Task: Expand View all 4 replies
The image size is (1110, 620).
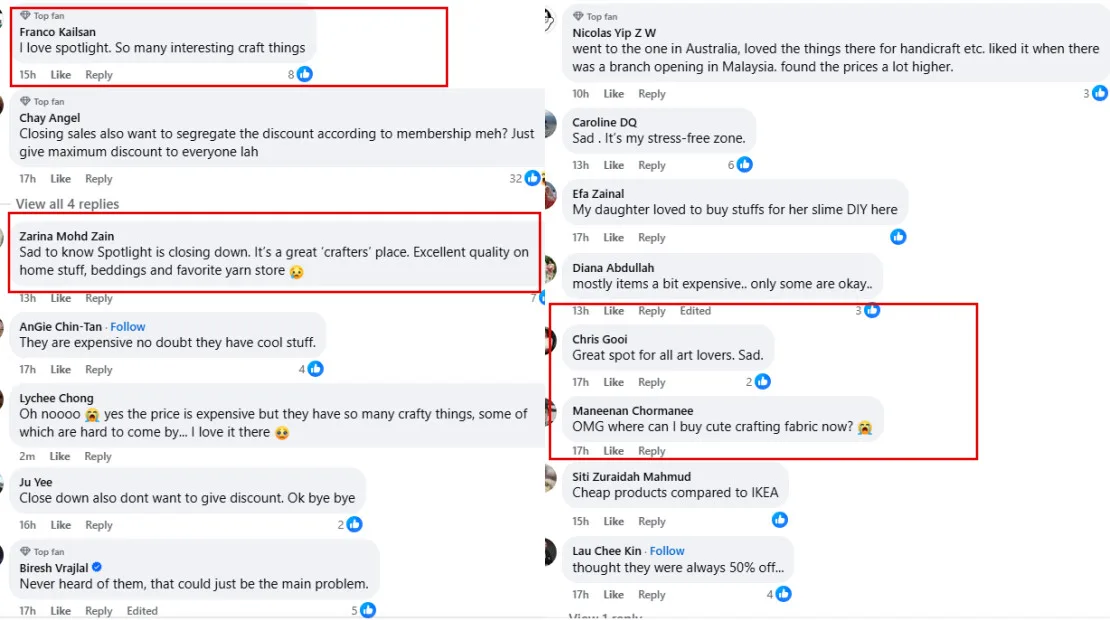Action: click(67, 204)
